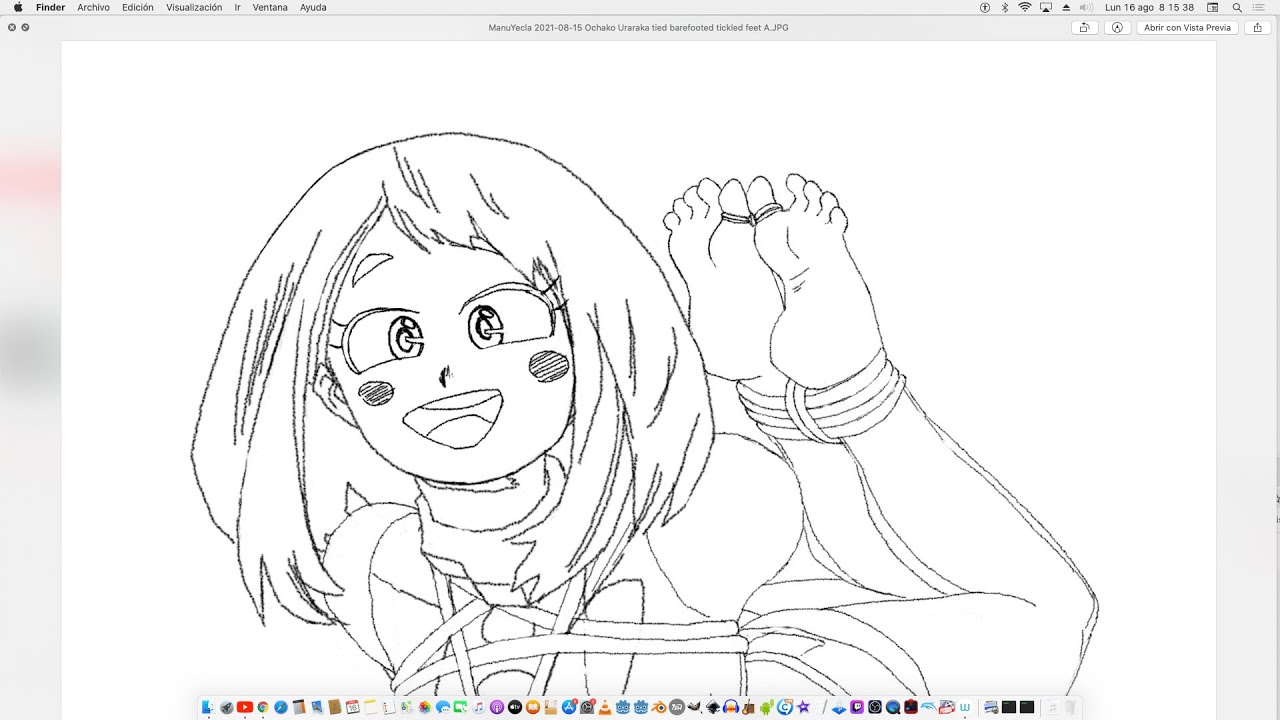Launch Audacity headphones icon in Dock

(x=731, y=707)
